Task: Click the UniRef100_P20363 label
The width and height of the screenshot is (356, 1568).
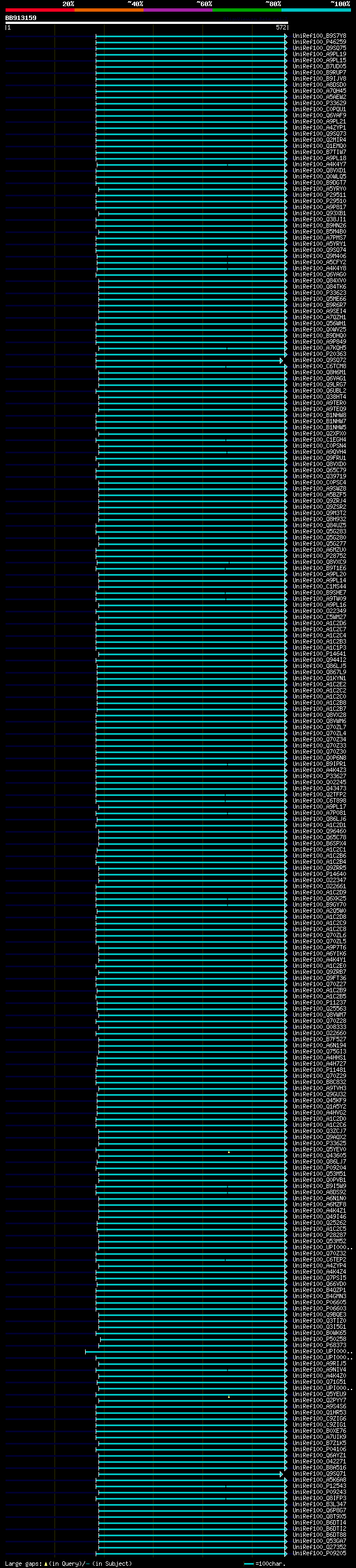Action: [319, 354]
